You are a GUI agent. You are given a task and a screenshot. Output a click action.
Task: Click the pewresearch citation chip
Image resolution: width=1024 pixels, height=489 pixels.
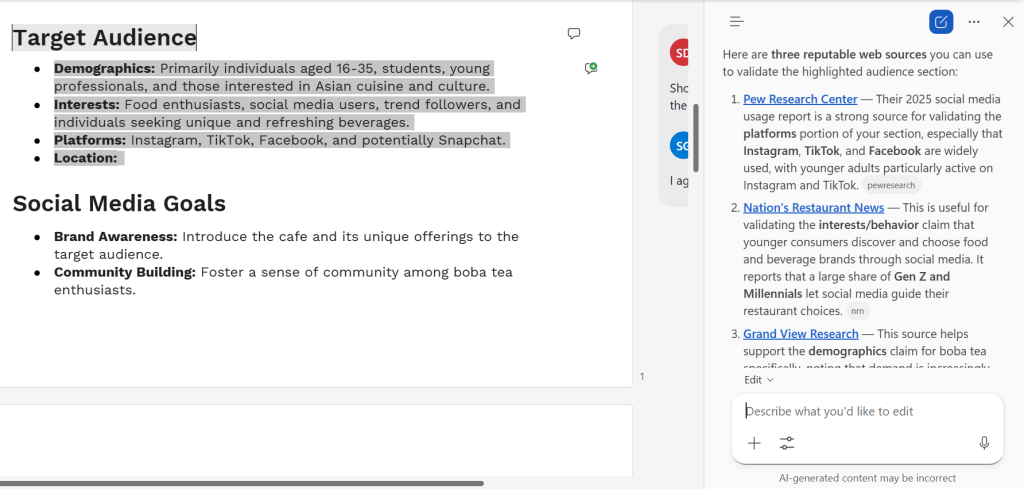[892, 185]
